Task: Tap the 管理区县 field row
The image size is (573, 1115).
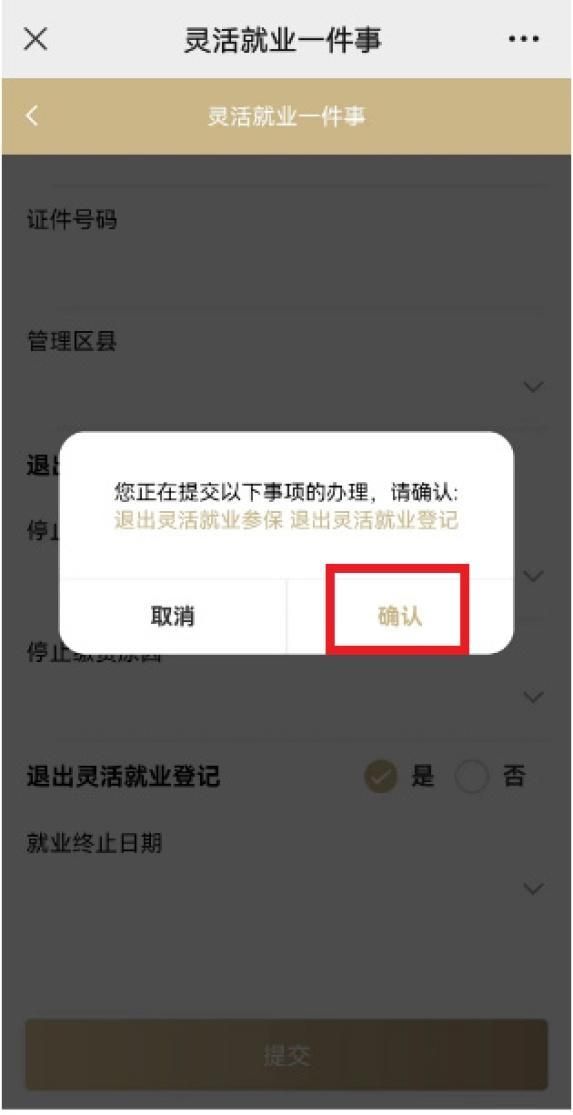Action: [x=286, y=366]
